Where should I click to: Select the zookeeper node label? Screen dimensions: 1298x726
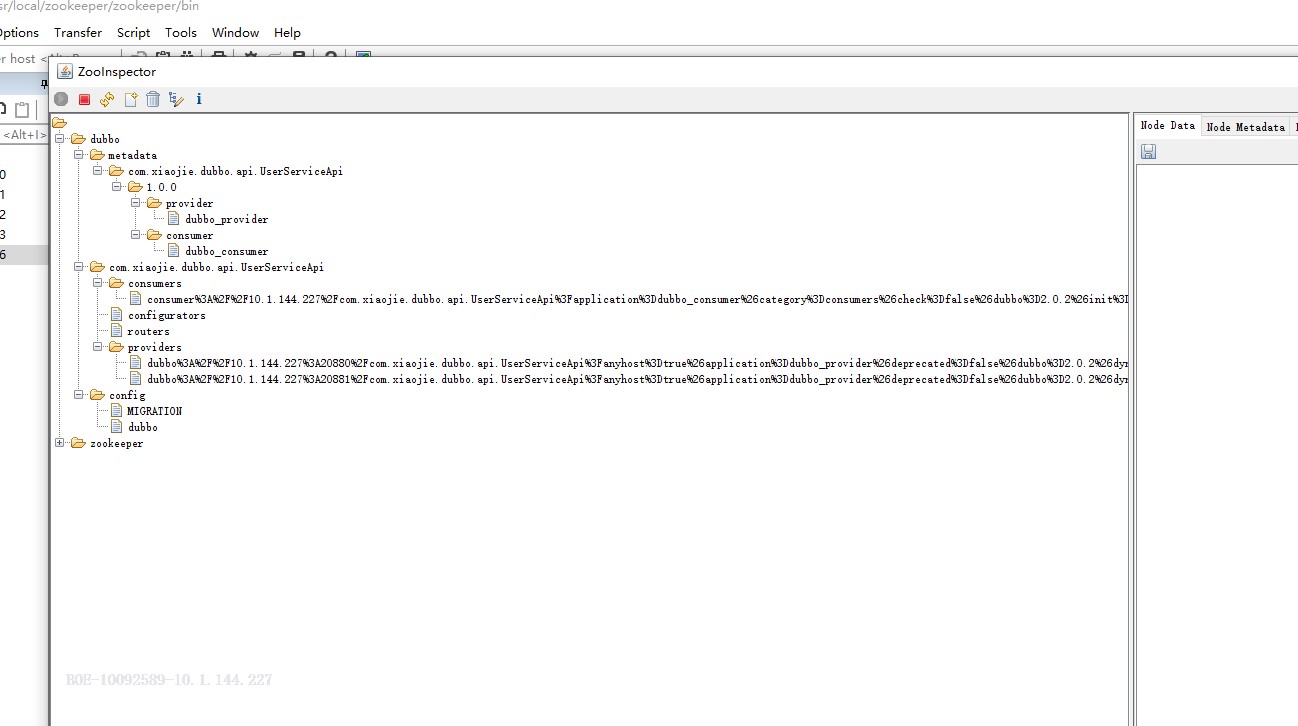point(117,443)
